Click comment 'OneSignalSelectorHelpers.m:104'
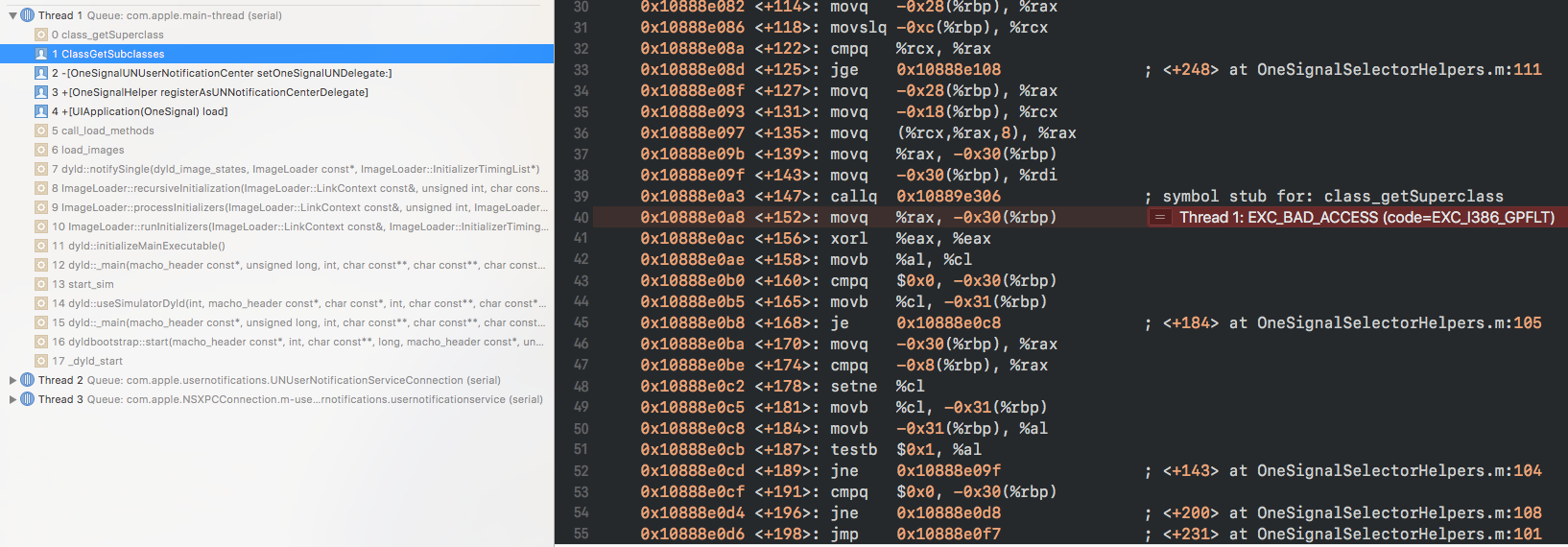The image size is (1568, 547). click(x=1399, y=471)
